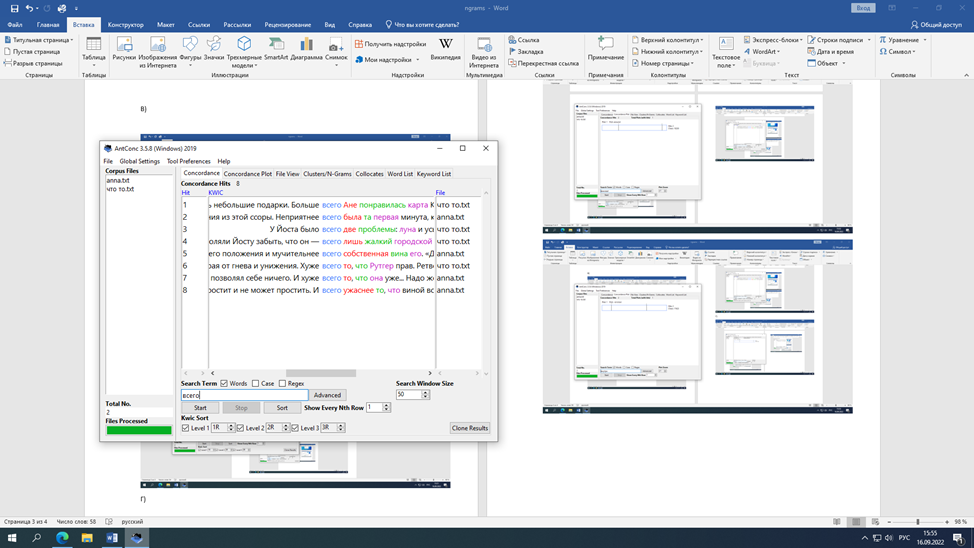Open Изображения из Интернета tool
The width and height of the screenshot is (974, 548).
pos(158,52)
